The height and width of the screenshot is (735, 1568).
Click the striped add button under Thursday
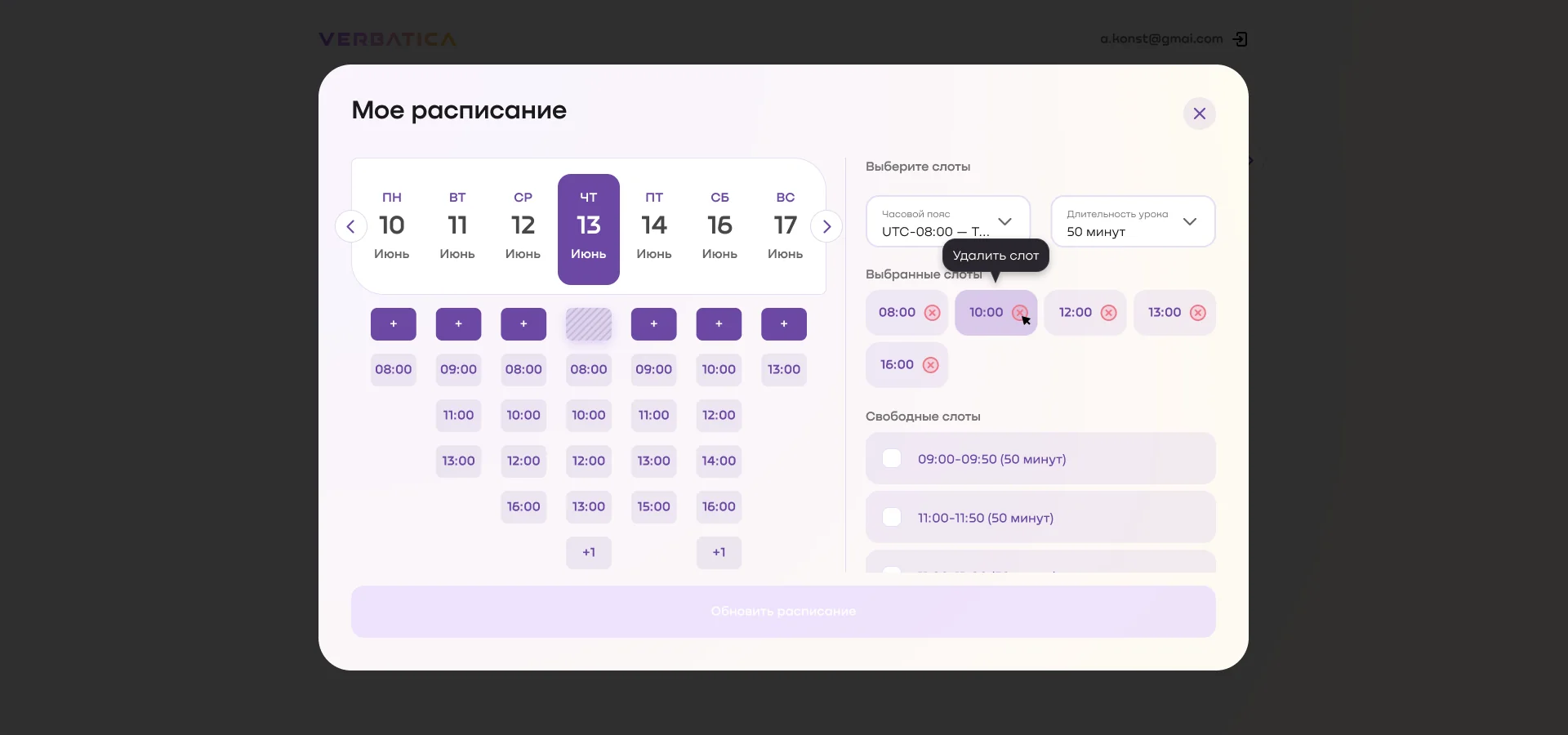pos(589,324)
